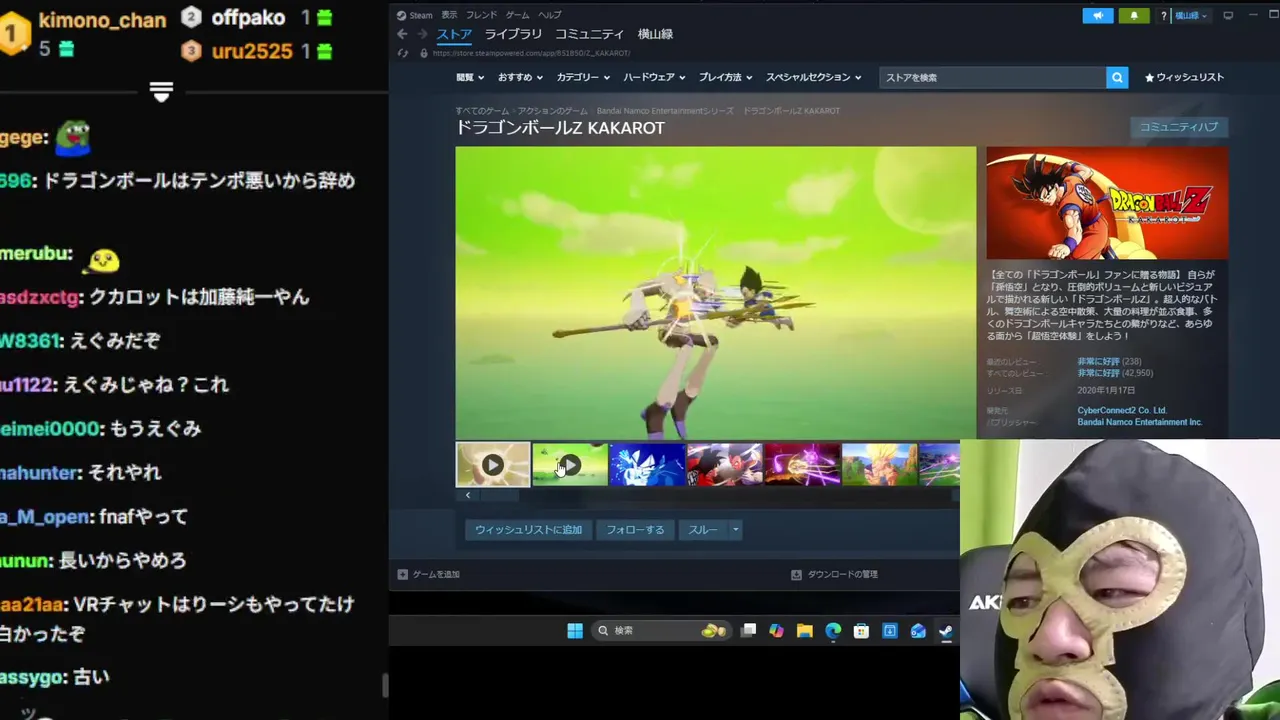Click the Steam icon on the taskbar
Screen dimensions: 1280x720
(945, 631)
